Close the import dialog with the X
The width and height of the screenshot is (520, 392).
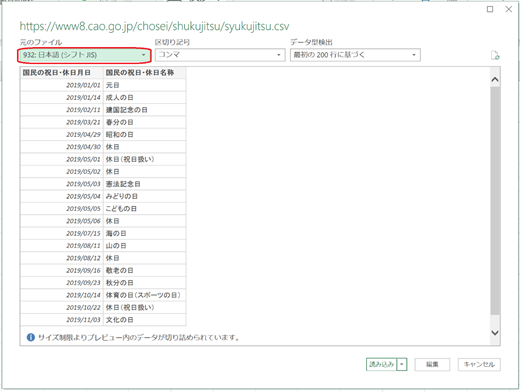(509, 9)
